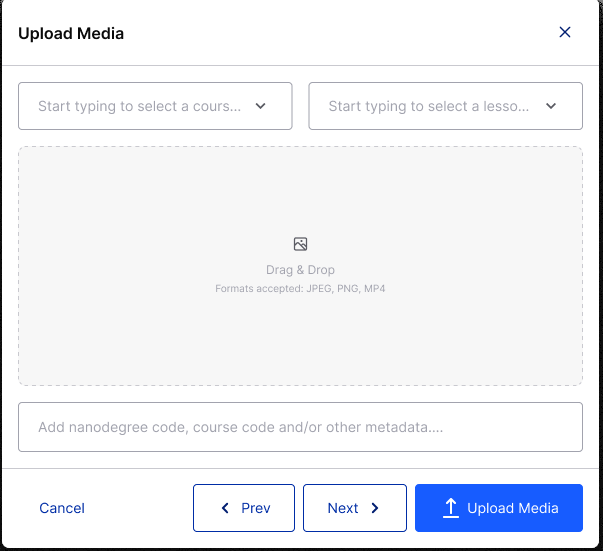Click the Cancel link
The image size is (603, 551).
pos(62,508)
